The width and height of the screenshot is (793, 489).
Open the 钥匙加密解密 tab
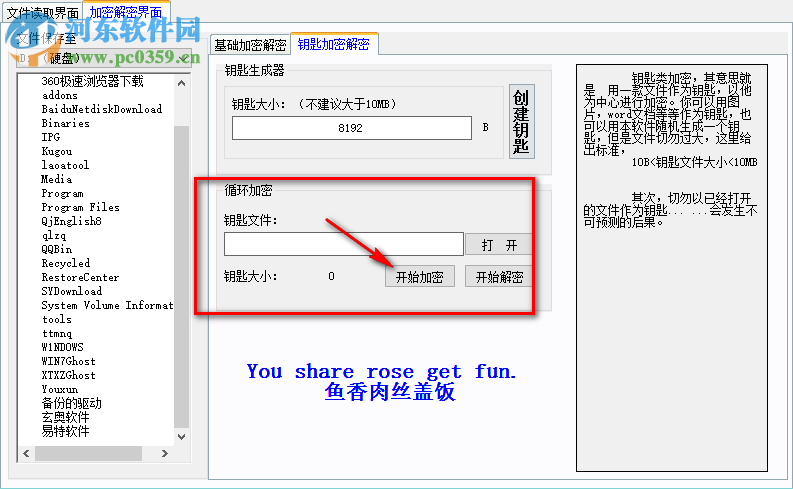coord(334,44)
